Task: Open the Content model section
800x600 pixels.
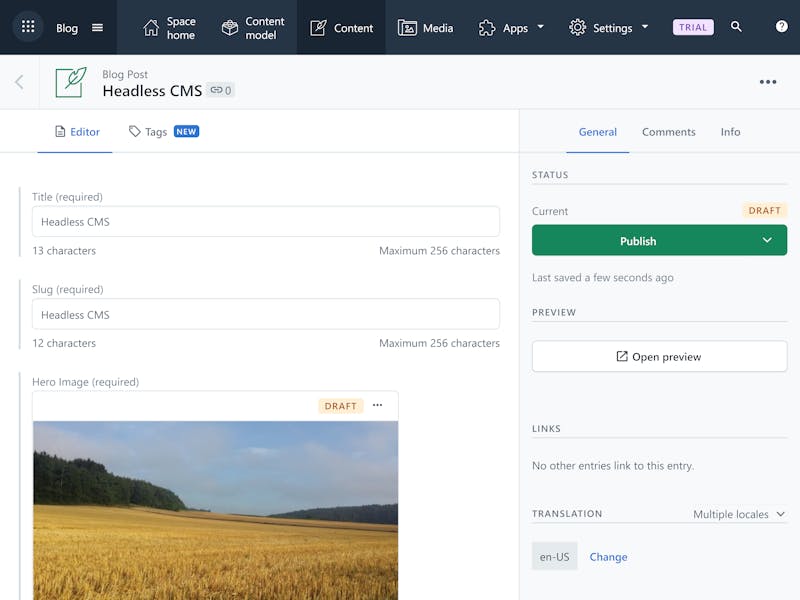Action: click(253, 28)
